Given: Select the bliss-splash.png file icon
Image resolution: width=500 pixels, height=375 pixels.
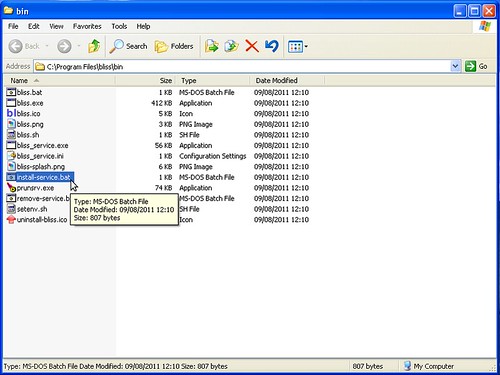Looking at the screenshot, I should point(11,166).
